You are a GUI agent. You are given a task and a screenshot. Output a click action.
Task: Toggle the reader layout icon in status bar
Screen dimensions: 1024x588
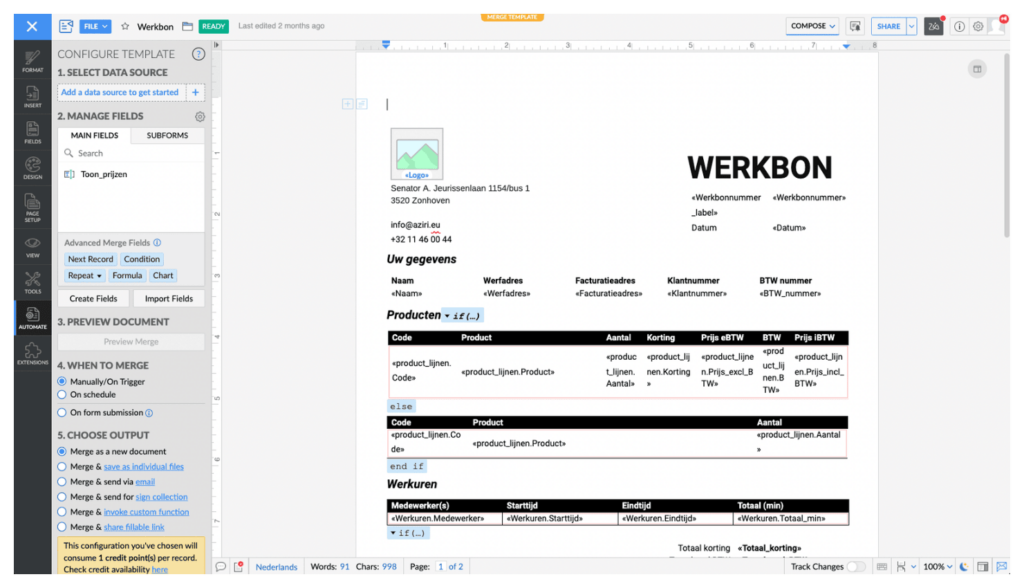tap(982, 566)
